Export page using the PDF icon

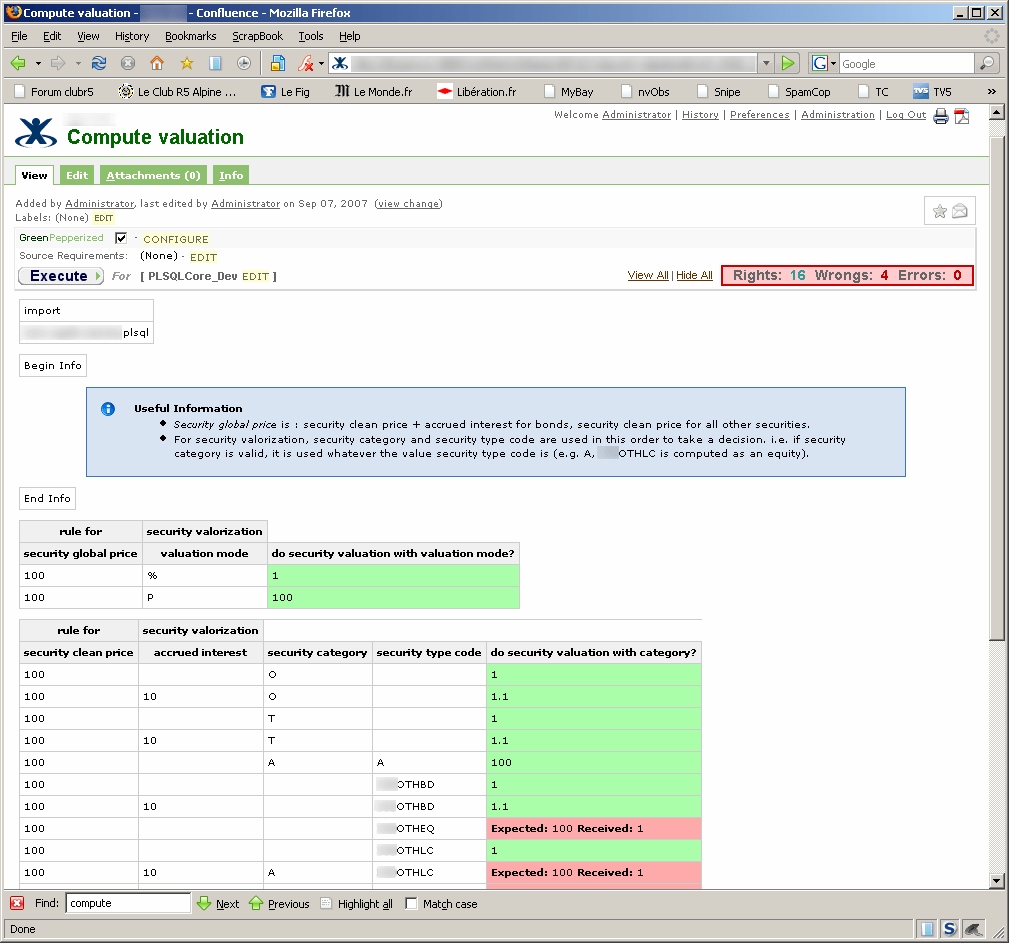click(x=962, y=116)
